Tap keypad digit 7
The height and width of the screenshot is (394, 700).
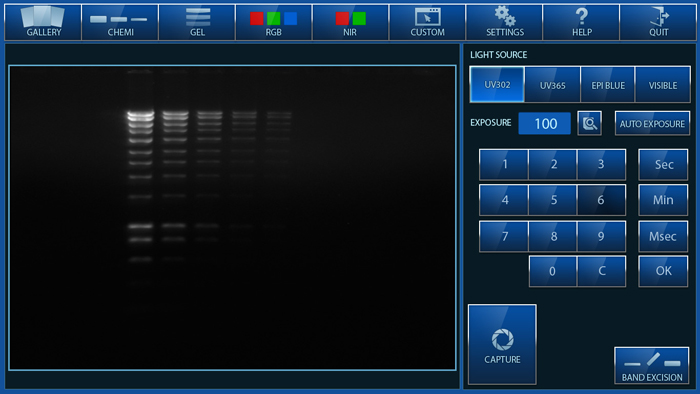pos(504,236)
